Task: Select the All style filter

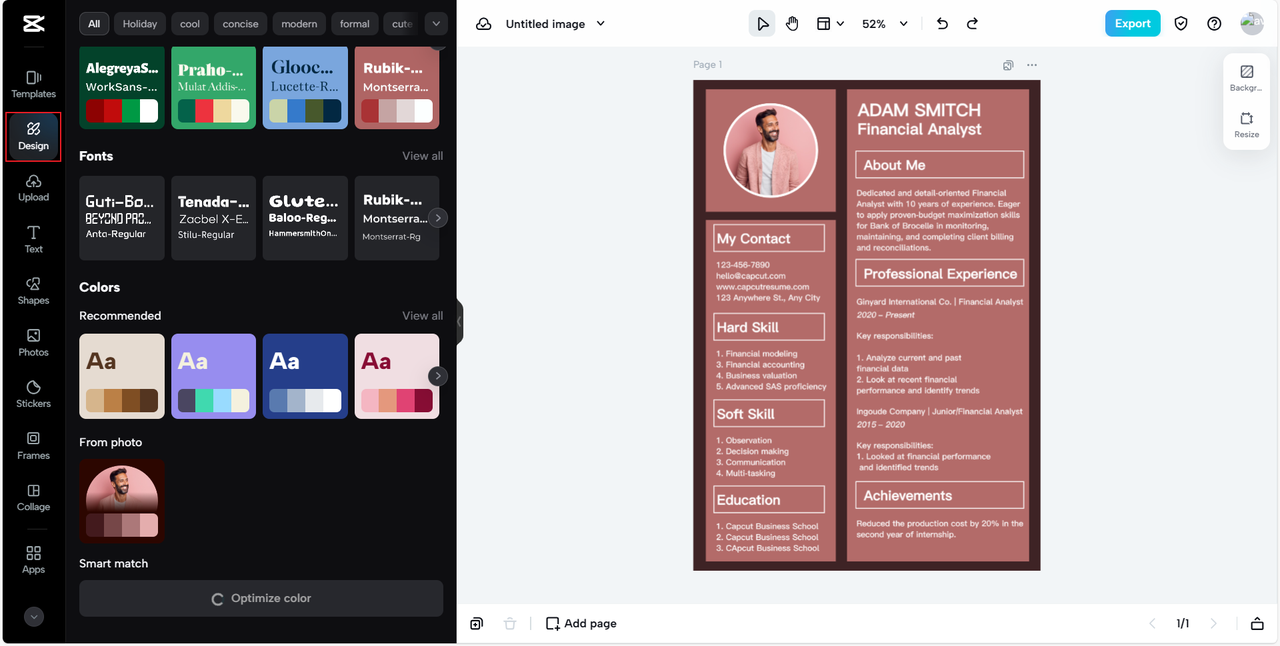Action: coord(94,24)
